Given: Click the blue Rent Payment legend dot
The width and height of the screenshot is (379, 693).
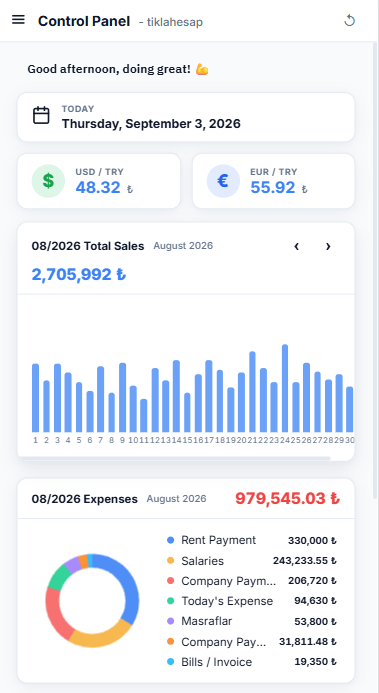Looking at the screenshot, I should pyautogui.click(x=171, y=540).
